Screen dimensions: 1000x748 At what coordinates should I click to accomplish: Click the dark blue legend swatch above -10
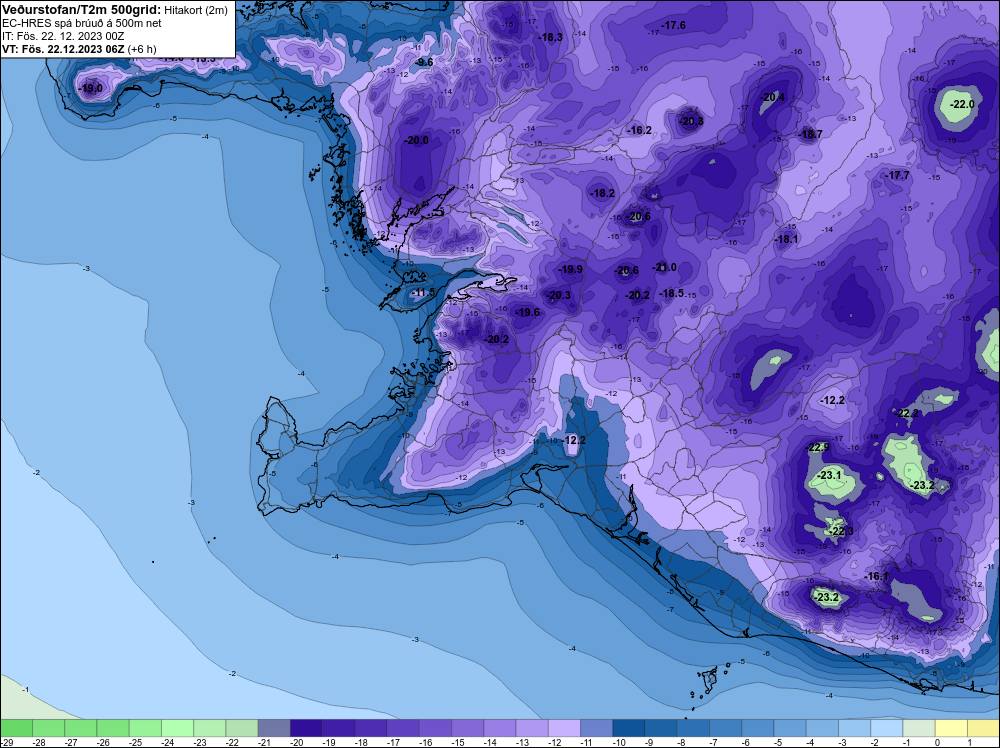(x=629, y=728)
